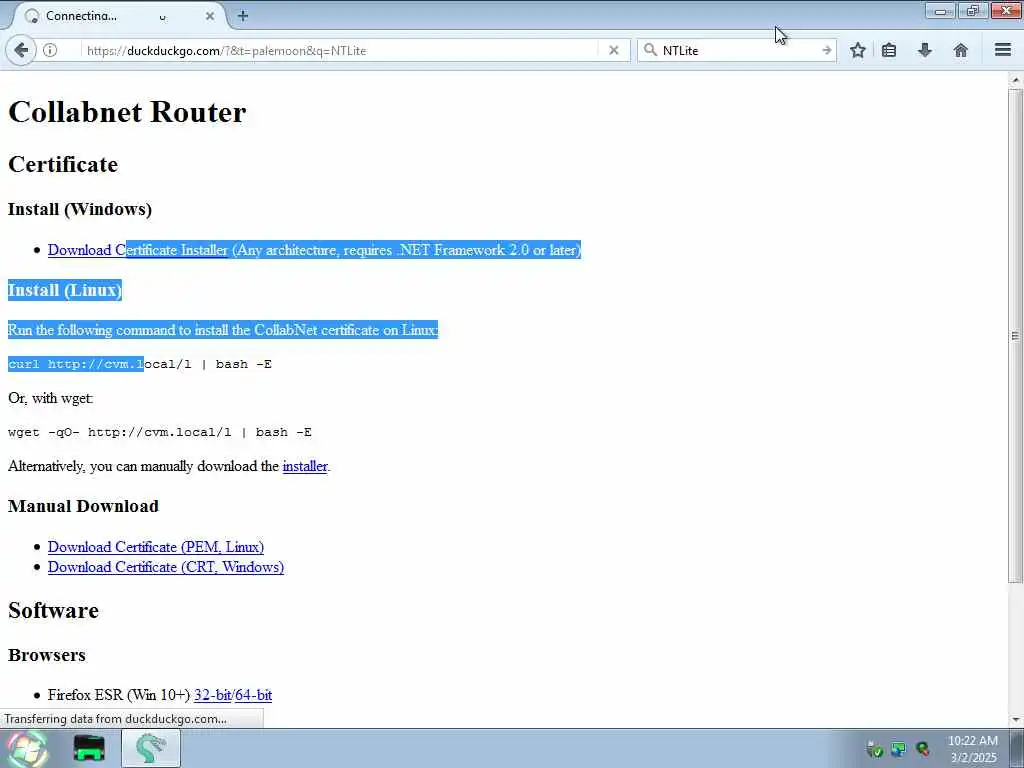Click the scrollbar up arrow
Screen dimensions: 1024x768
(x=1016, y=80)
